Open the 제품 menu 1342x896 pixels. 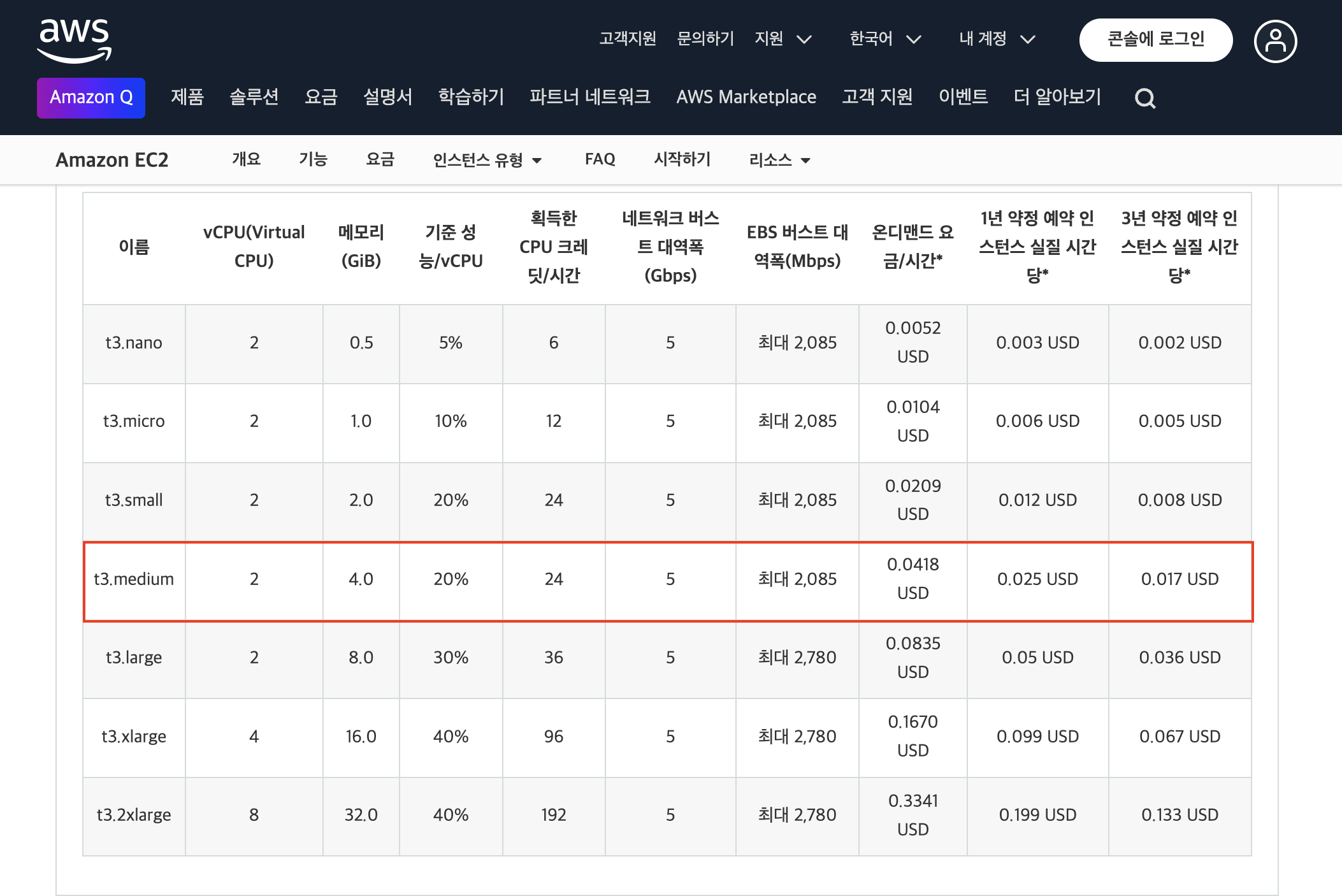click(x=187, y=97)
